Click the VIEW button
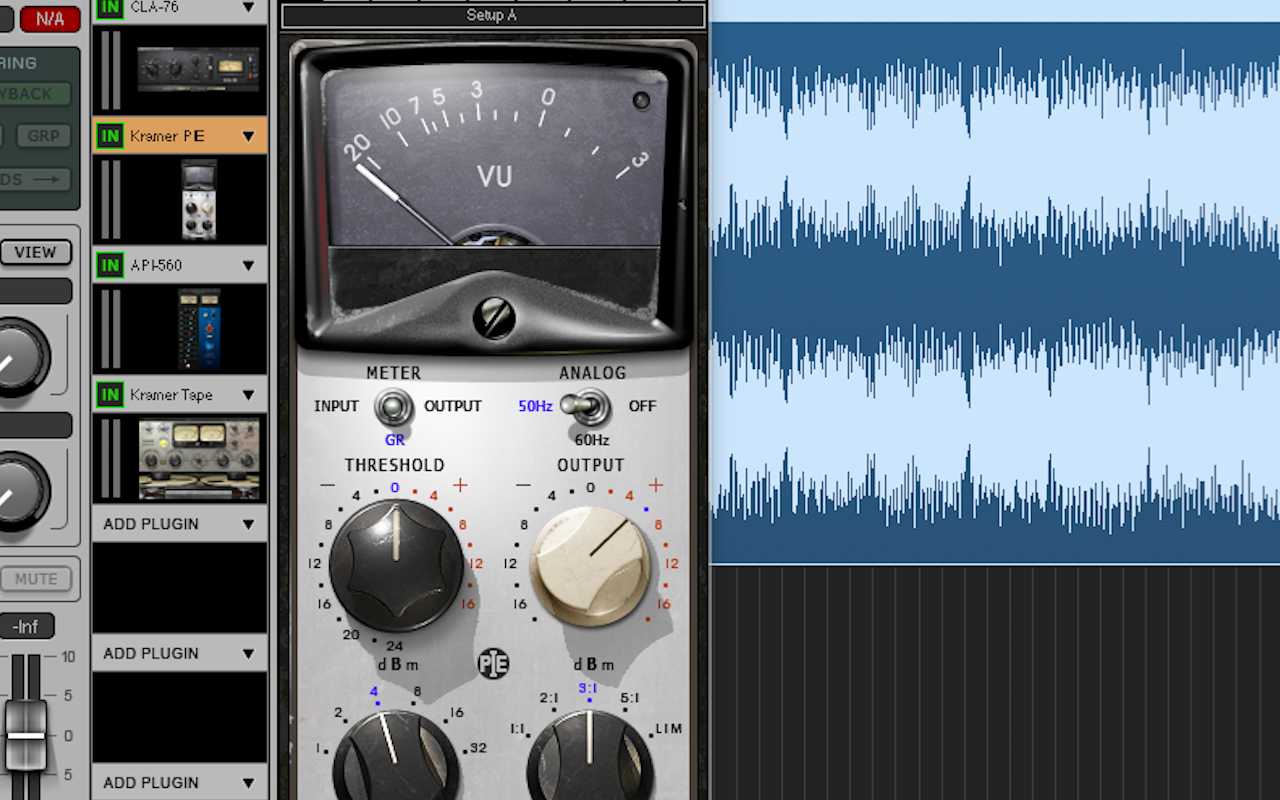This screenshot has height=800, width=1280. click(35, 253)
